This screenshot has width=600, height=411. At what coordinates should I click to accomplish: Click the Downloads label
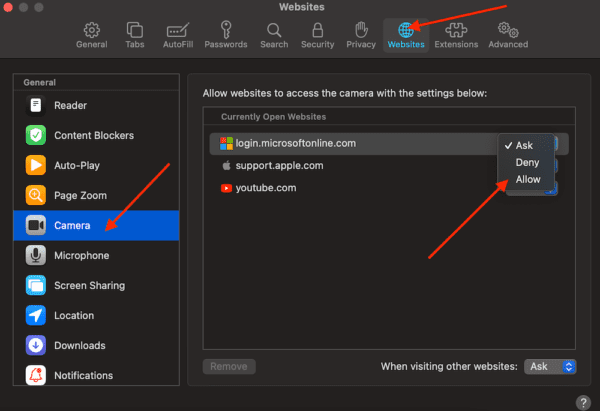[x=80, y=346]
